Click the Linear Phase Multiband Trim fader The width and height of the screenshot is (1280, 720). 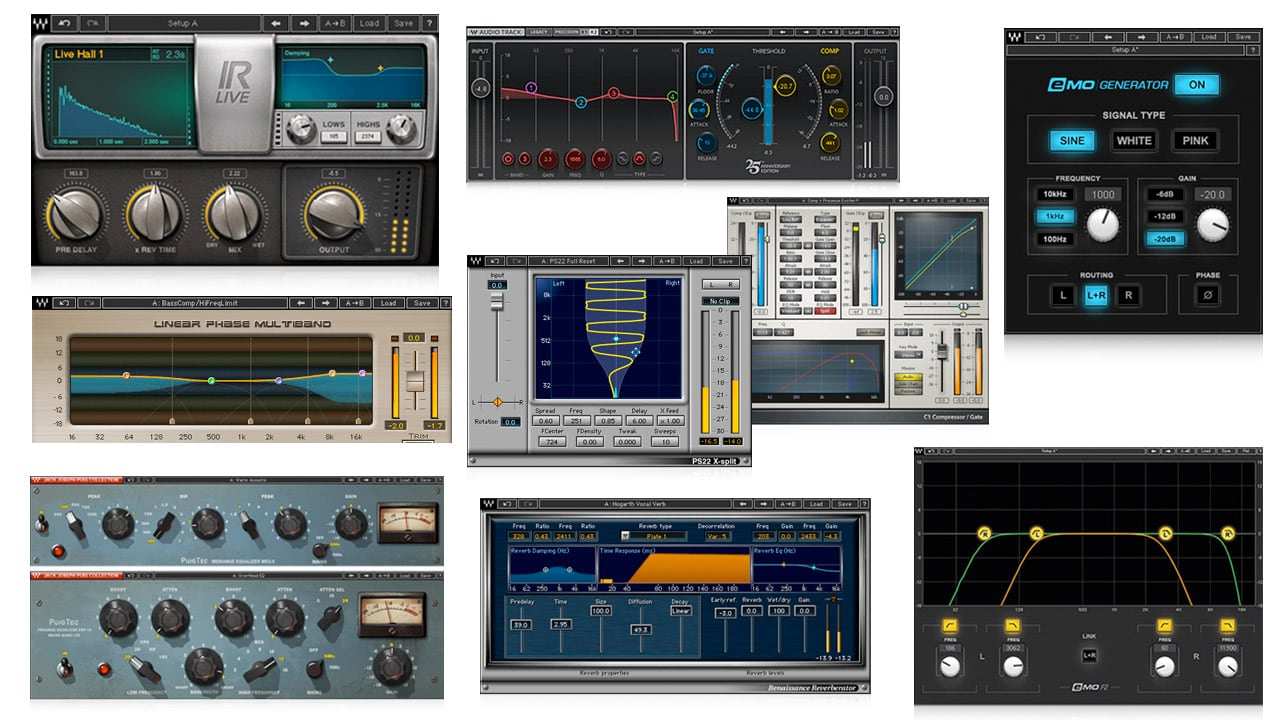pyautogui.click(x=415, y=381)
